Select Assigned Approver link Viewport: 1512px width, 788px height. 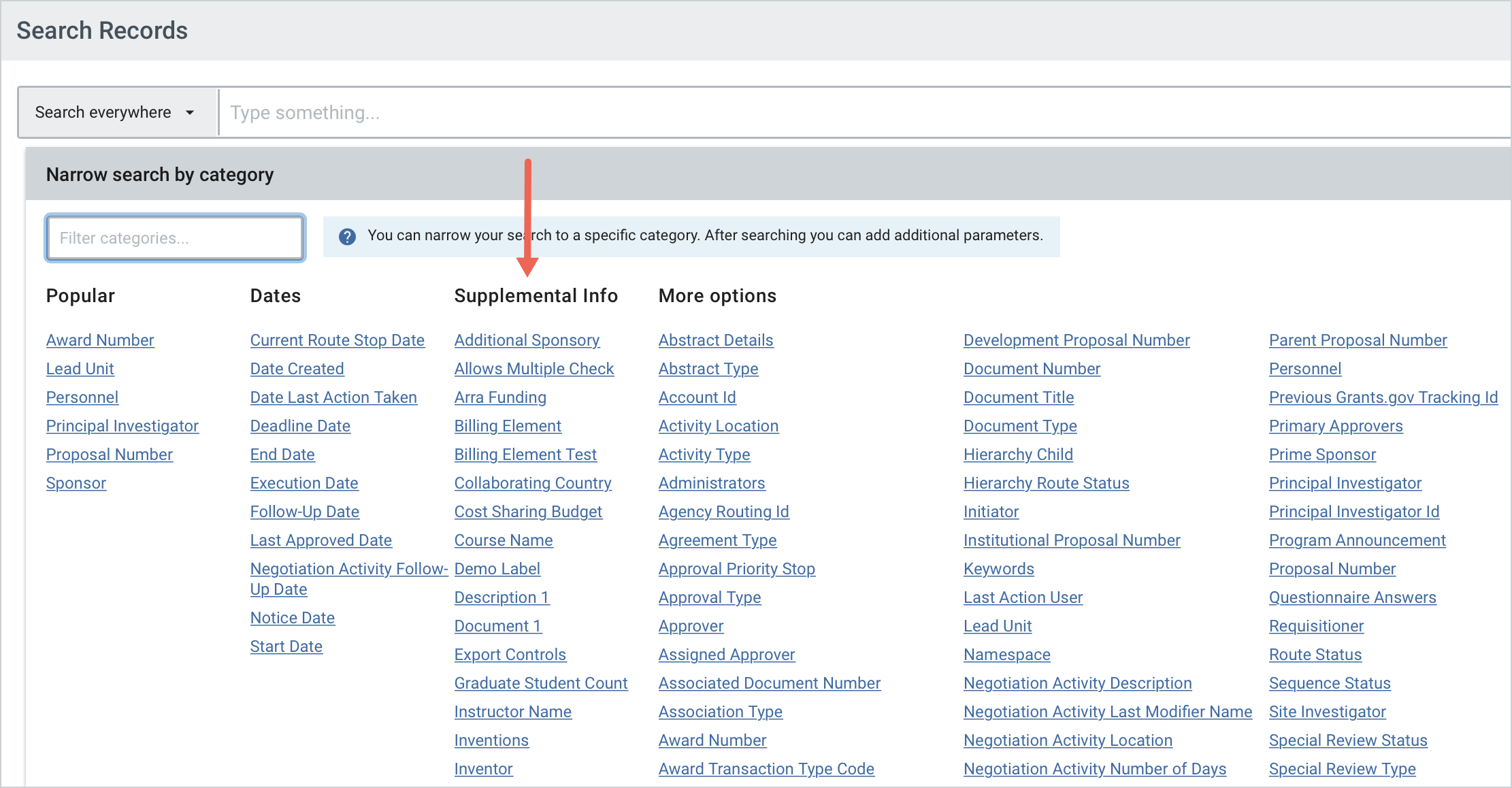tap(727, 655)
